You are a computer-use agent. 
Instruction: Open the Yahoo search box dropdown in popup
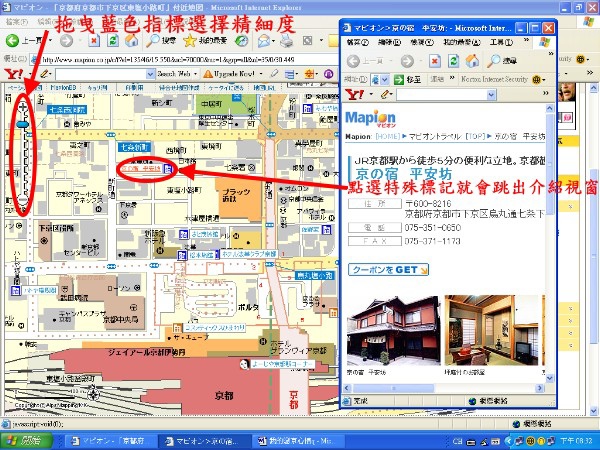pyautogui.click(x=491, y=95)
